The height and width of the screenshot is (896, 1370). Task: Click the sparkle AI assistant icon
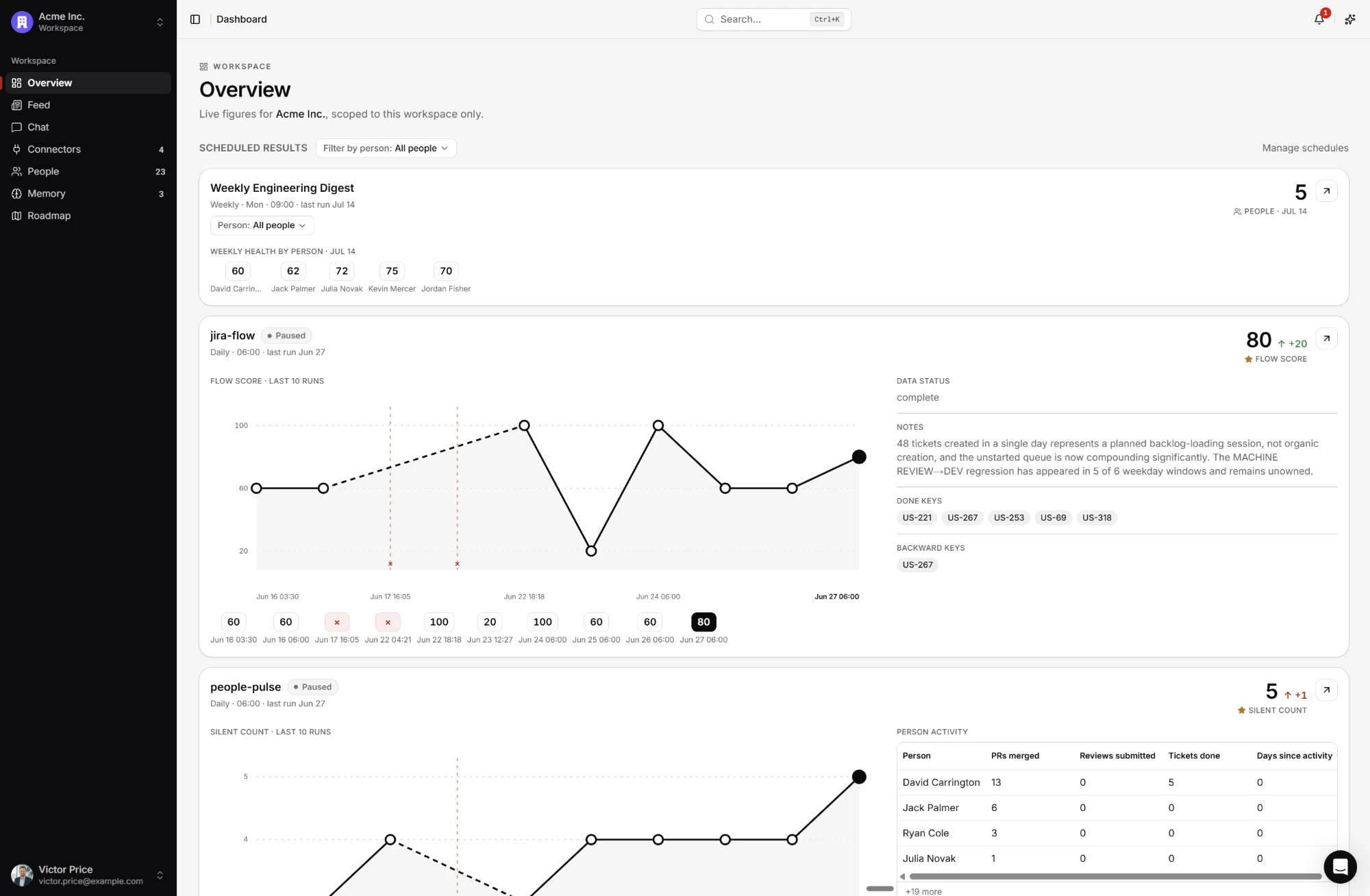[1350, 19]
